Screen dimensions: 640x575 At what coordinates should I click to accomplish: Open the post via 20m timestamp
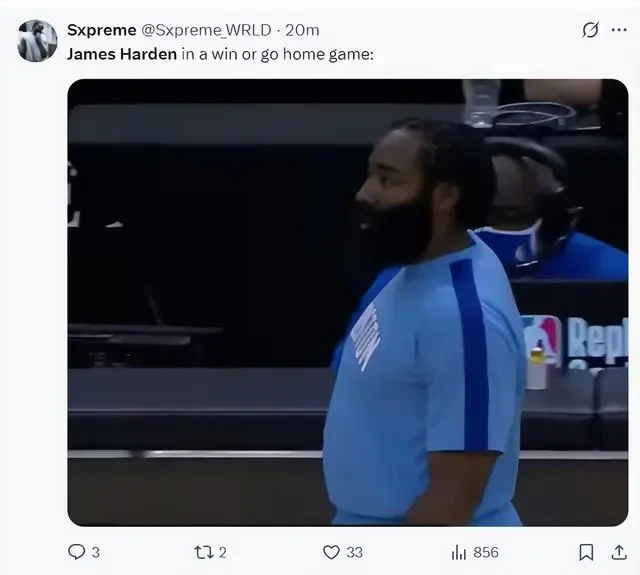tap(302, 30)
